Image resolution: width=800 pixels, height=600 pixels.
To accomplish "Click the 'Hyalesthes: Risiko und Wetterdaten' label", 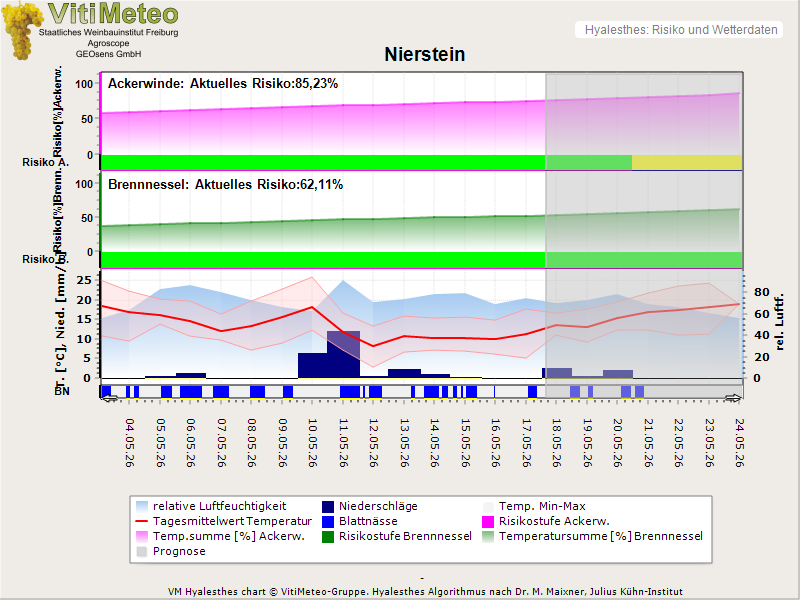I will tap(681, 30).
